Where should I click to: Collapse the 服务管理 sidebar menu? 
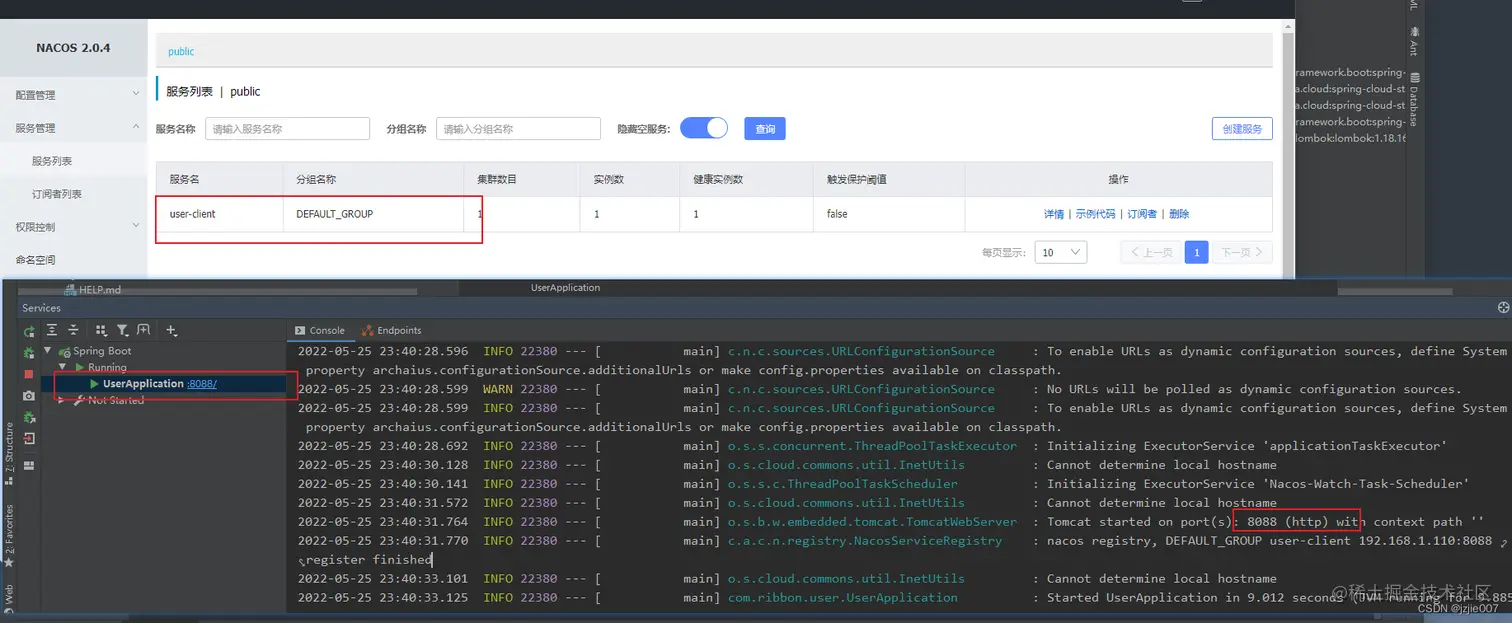[x=73, y=128]
